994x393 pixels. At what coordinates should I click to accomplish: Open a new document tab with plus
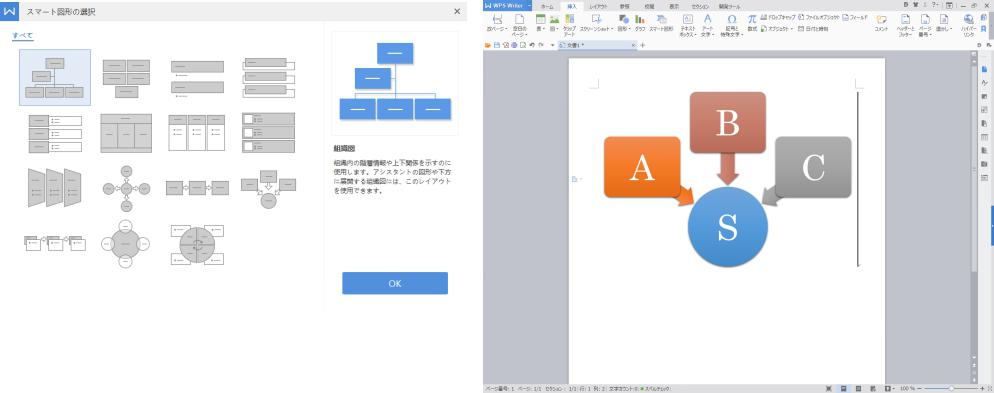tap(642, 45)
